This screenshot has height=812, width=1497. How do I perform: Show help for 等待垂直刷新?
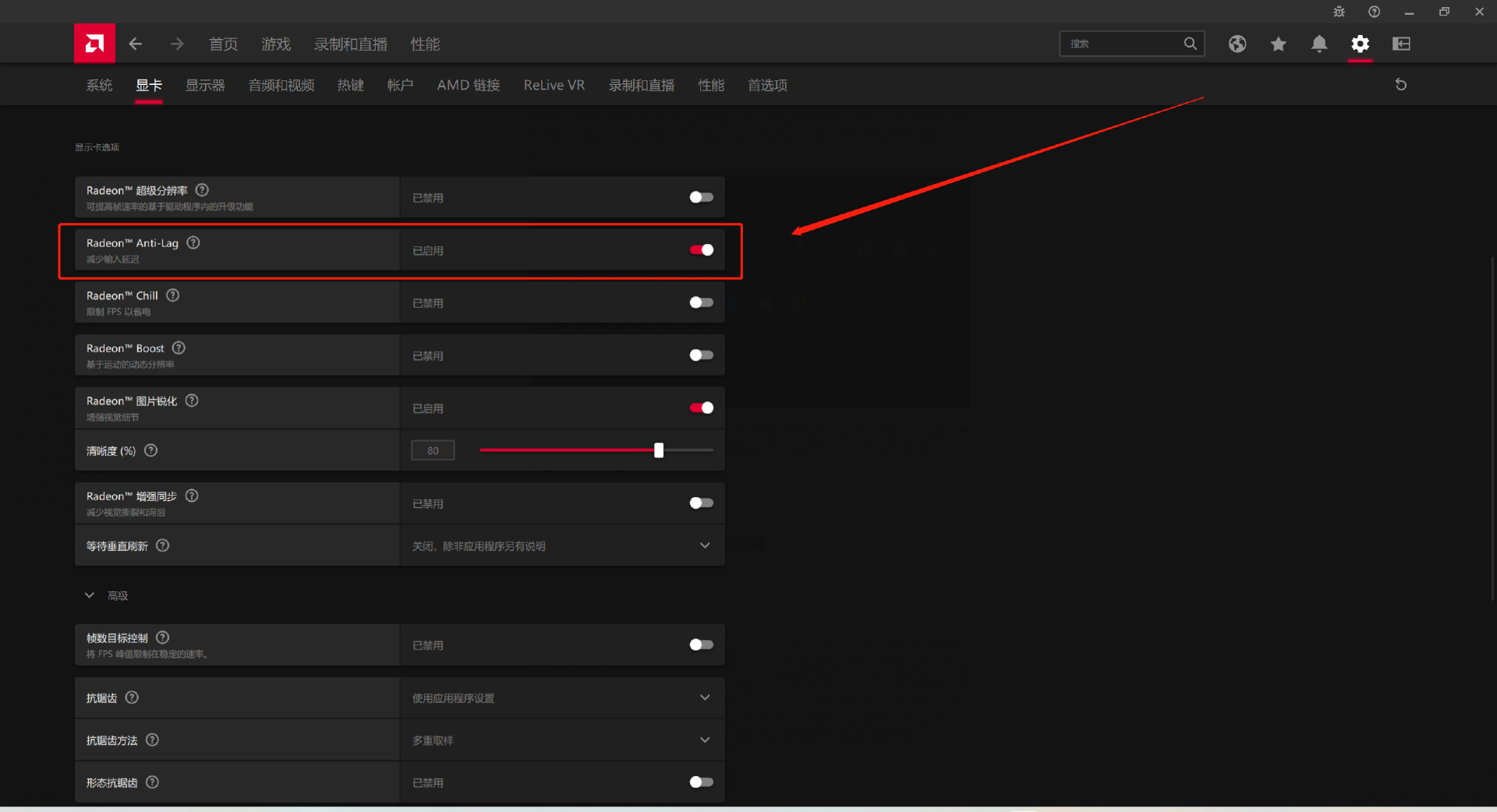tap(162, 545)
